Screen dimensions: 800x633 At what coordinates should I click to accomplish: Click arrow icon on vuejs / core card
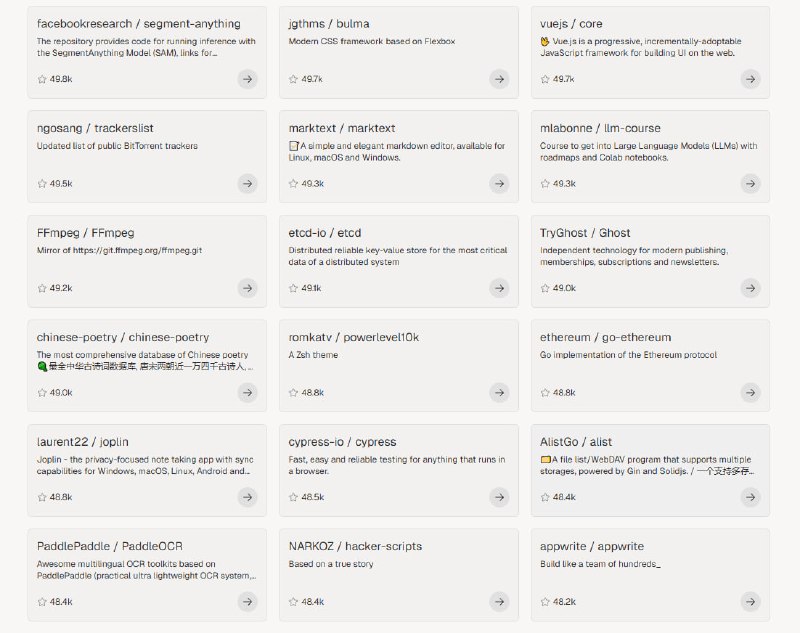click(751, 79)
